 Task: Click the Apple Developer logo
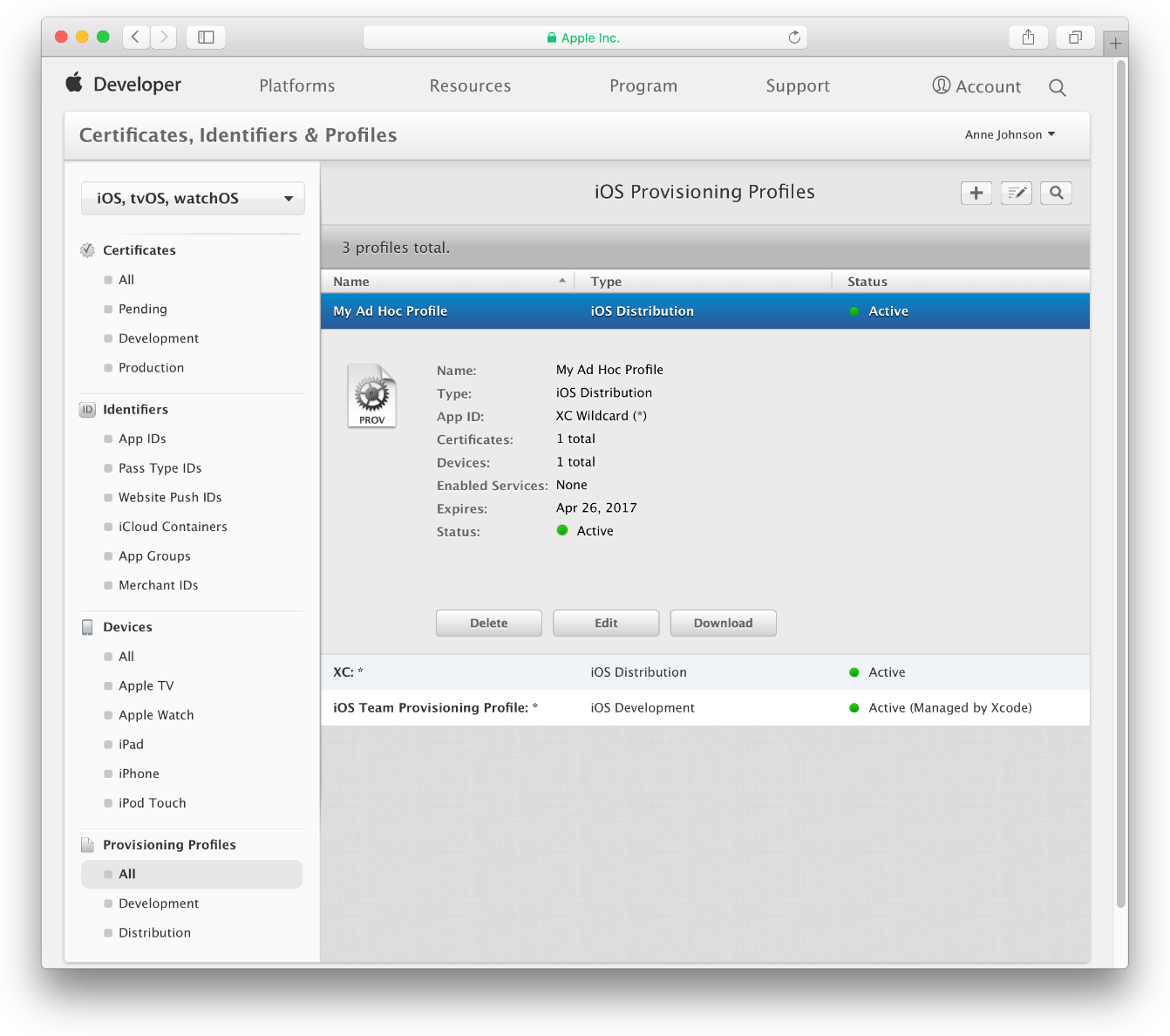pos(123,85)
